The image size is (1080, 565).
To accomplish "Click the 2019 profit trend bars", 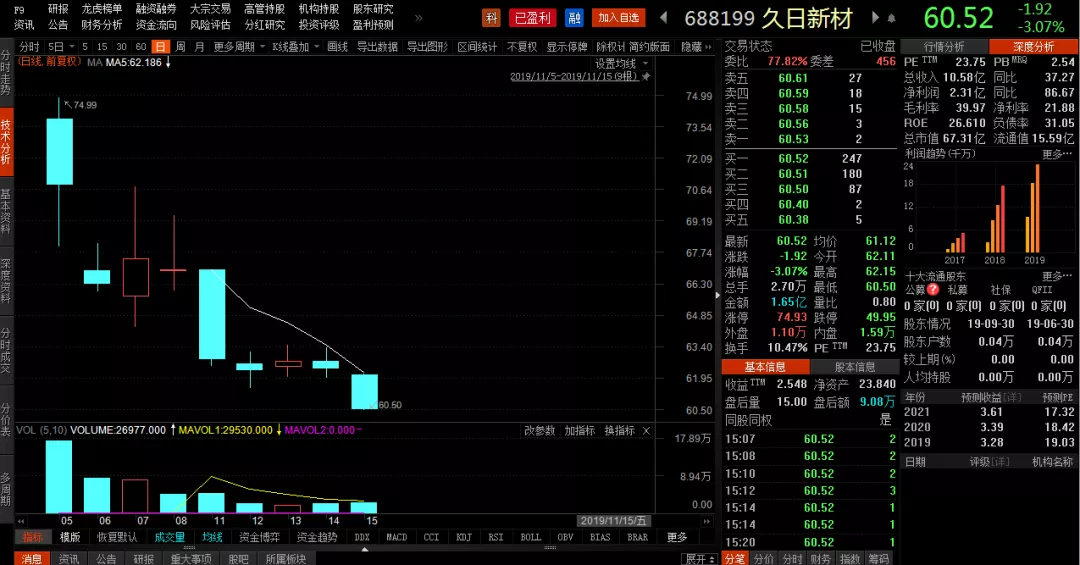I will pyautogui.click(x=1032, y=208).
